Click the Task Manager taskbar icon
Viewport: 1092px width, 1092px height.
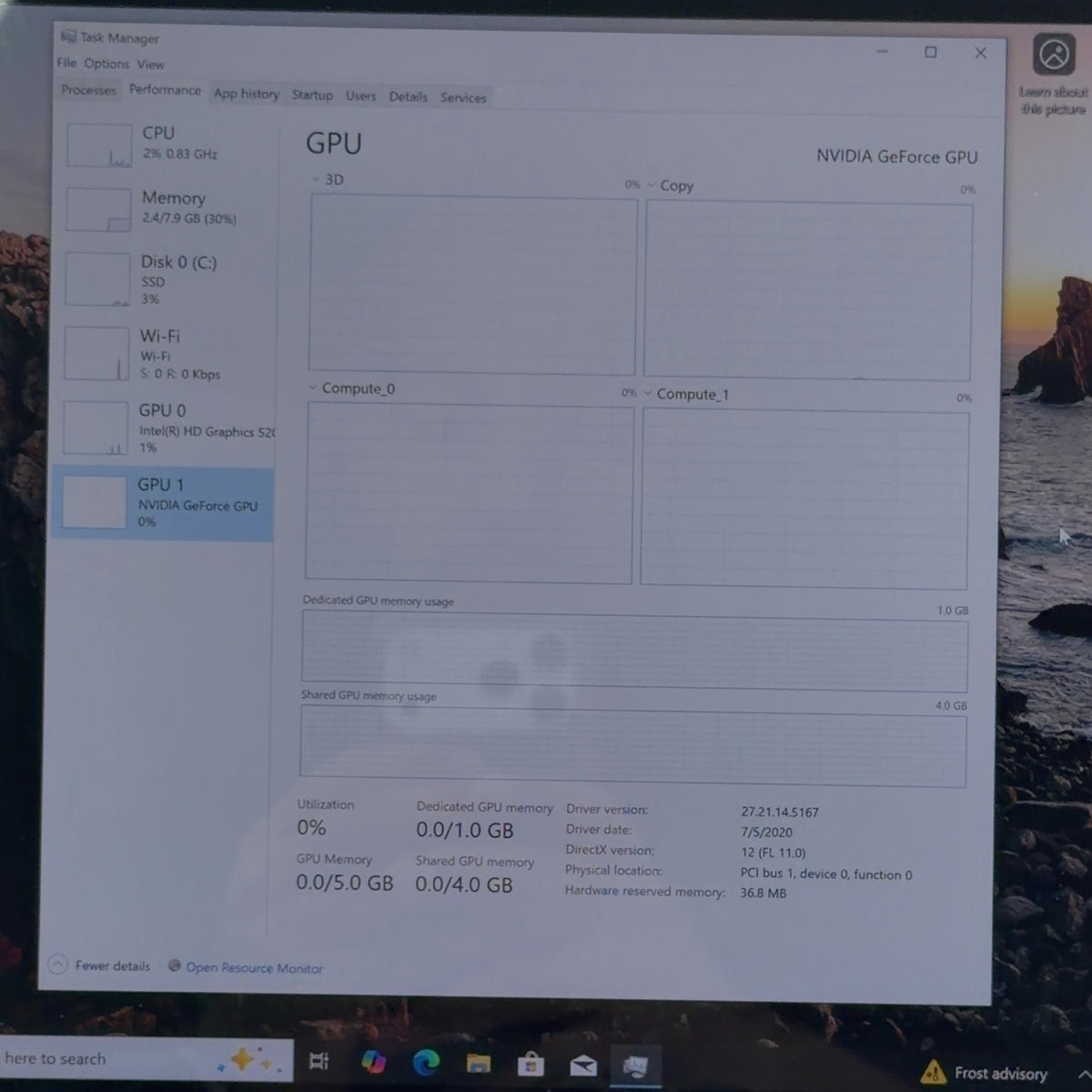pyautogui.click(x=635, y=1066)
